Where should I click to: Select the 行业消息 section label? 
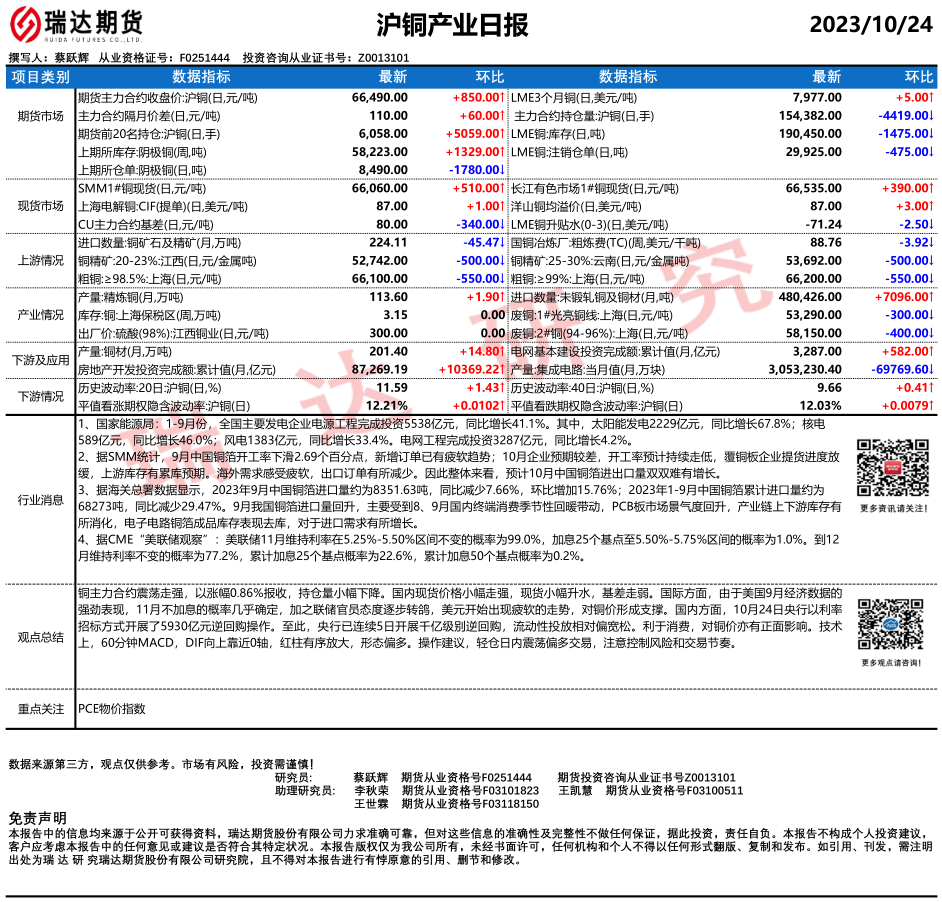40,499
